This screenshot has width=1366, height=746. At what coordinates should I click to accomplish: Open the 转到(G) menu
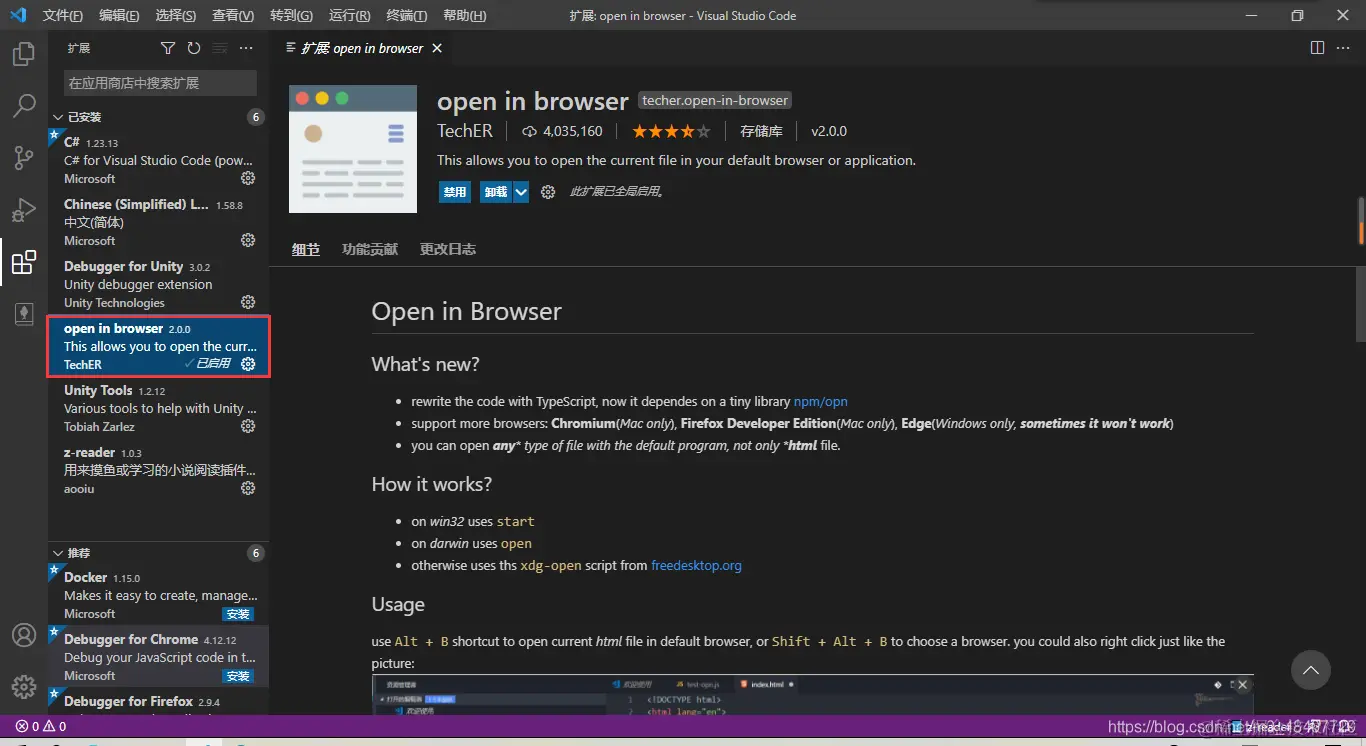[x=291, y=16]
